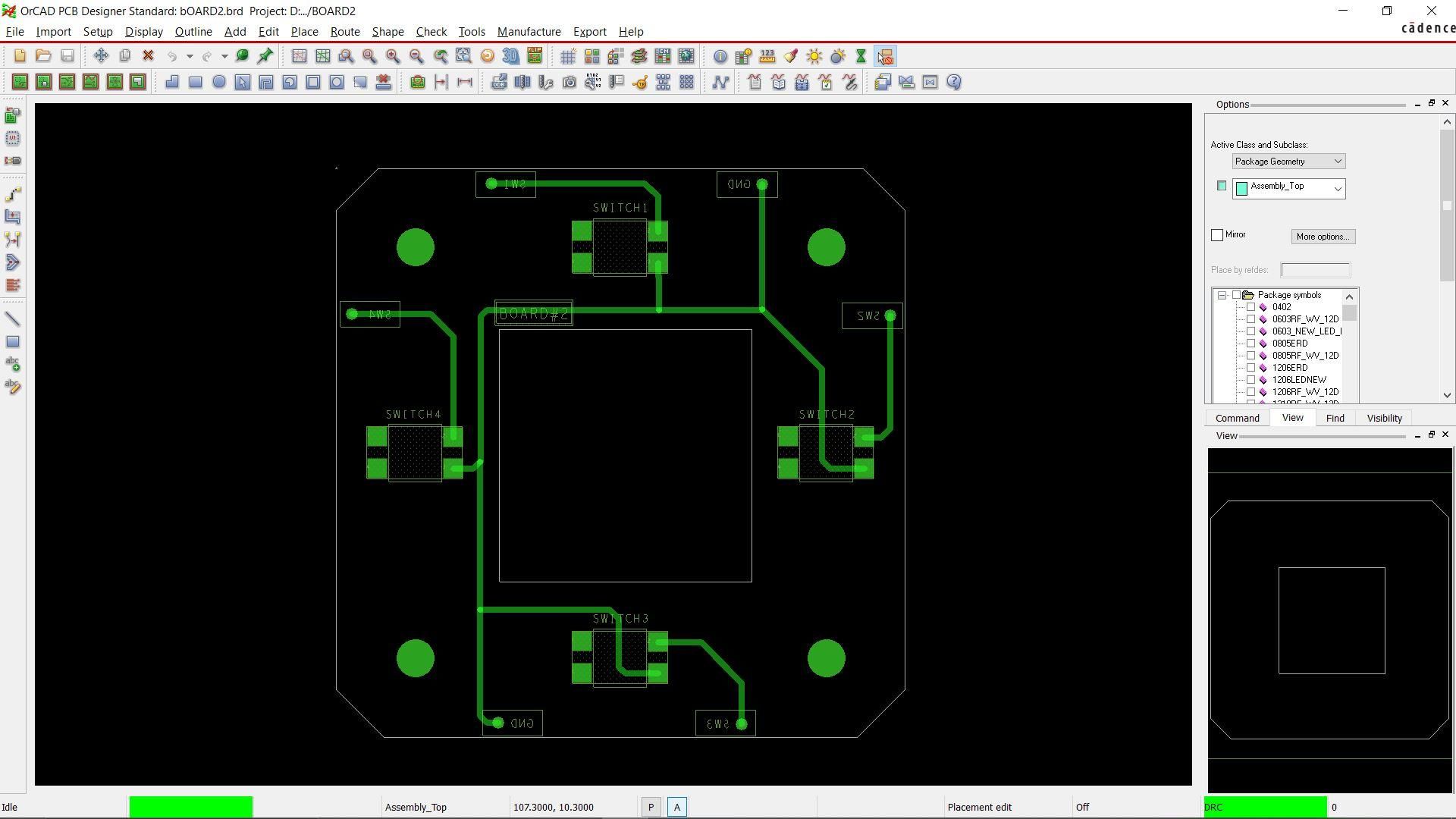The image size is (1456, 819).
Task: Click the Zoom In magnifier icon
Action: click(393, 56)
